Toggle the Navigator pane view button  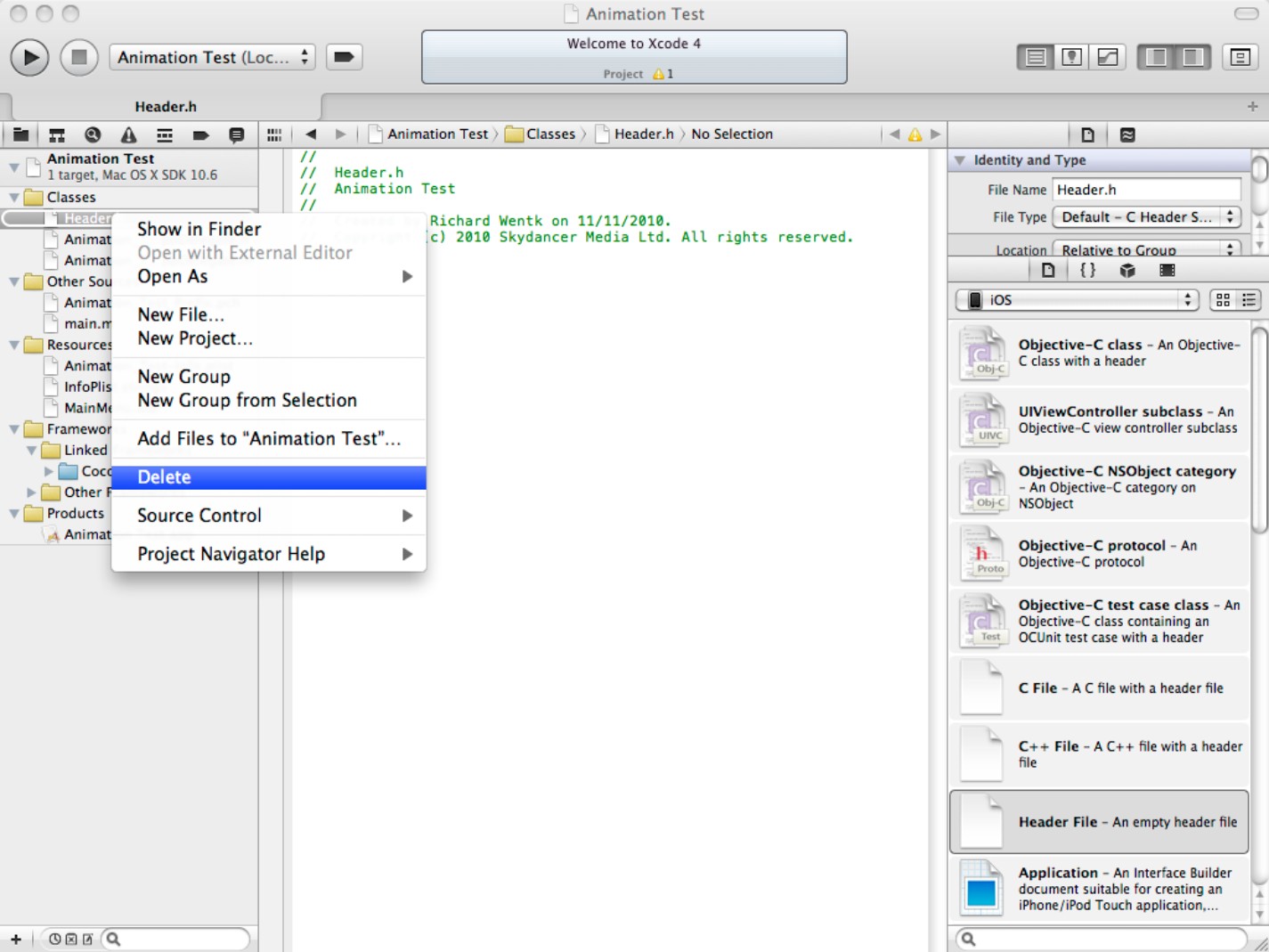(x=1157, y=57)
